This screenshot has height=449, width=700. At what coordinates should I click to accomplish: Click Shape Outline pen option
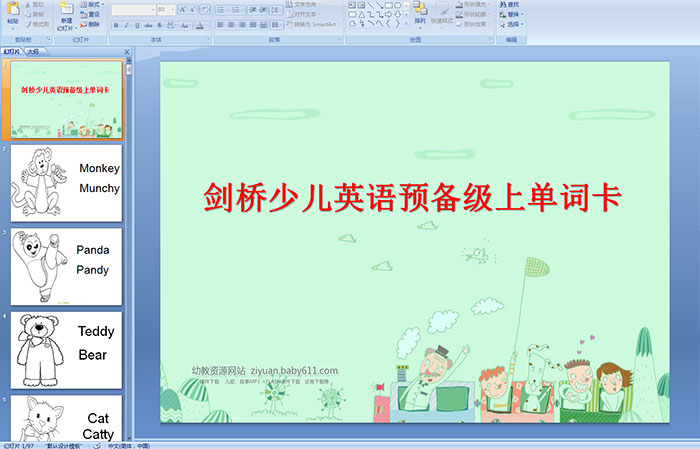pos(472,14)
